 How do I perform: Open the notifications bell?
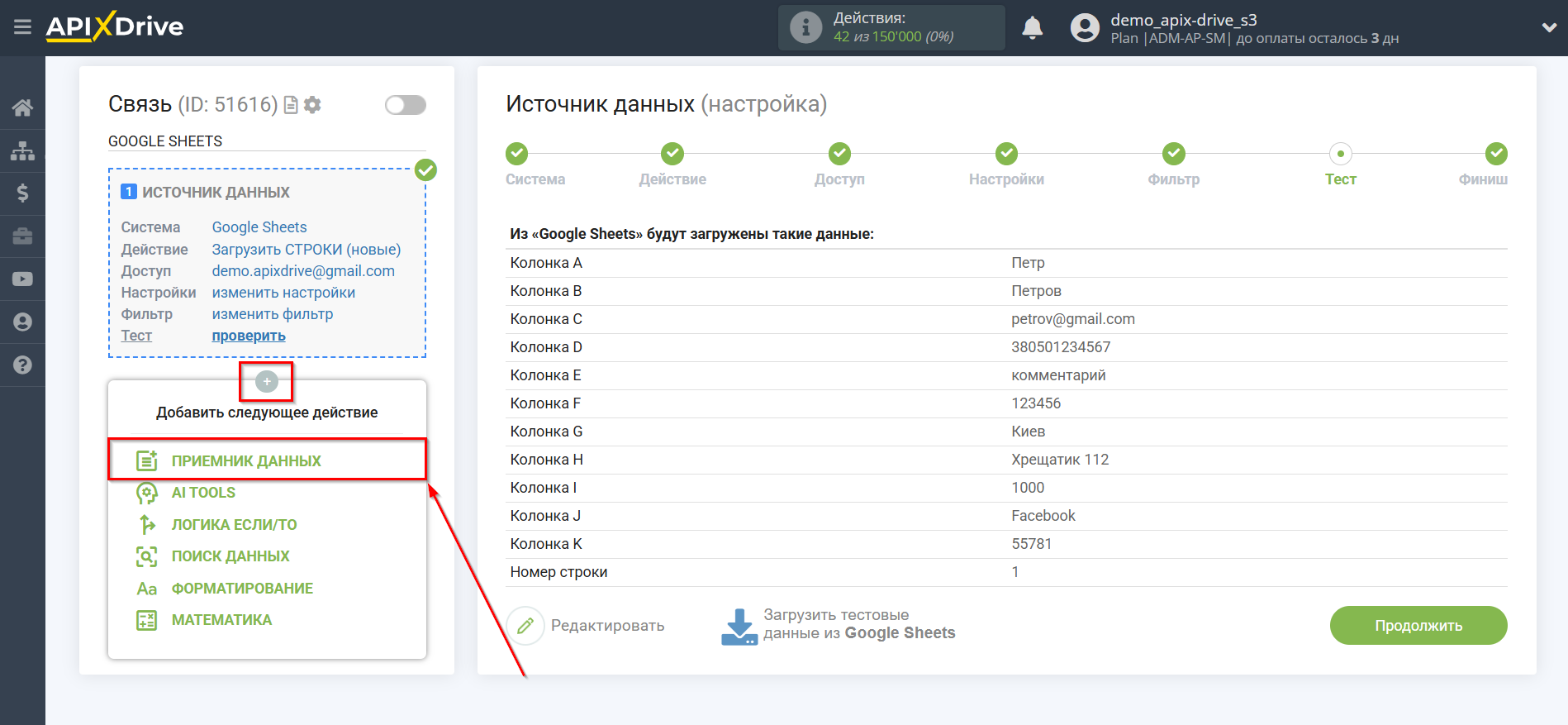pos(1032,28)
